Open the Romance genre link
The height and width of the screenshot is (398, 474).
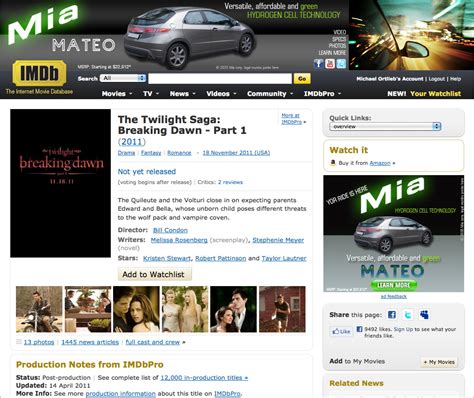179,153
